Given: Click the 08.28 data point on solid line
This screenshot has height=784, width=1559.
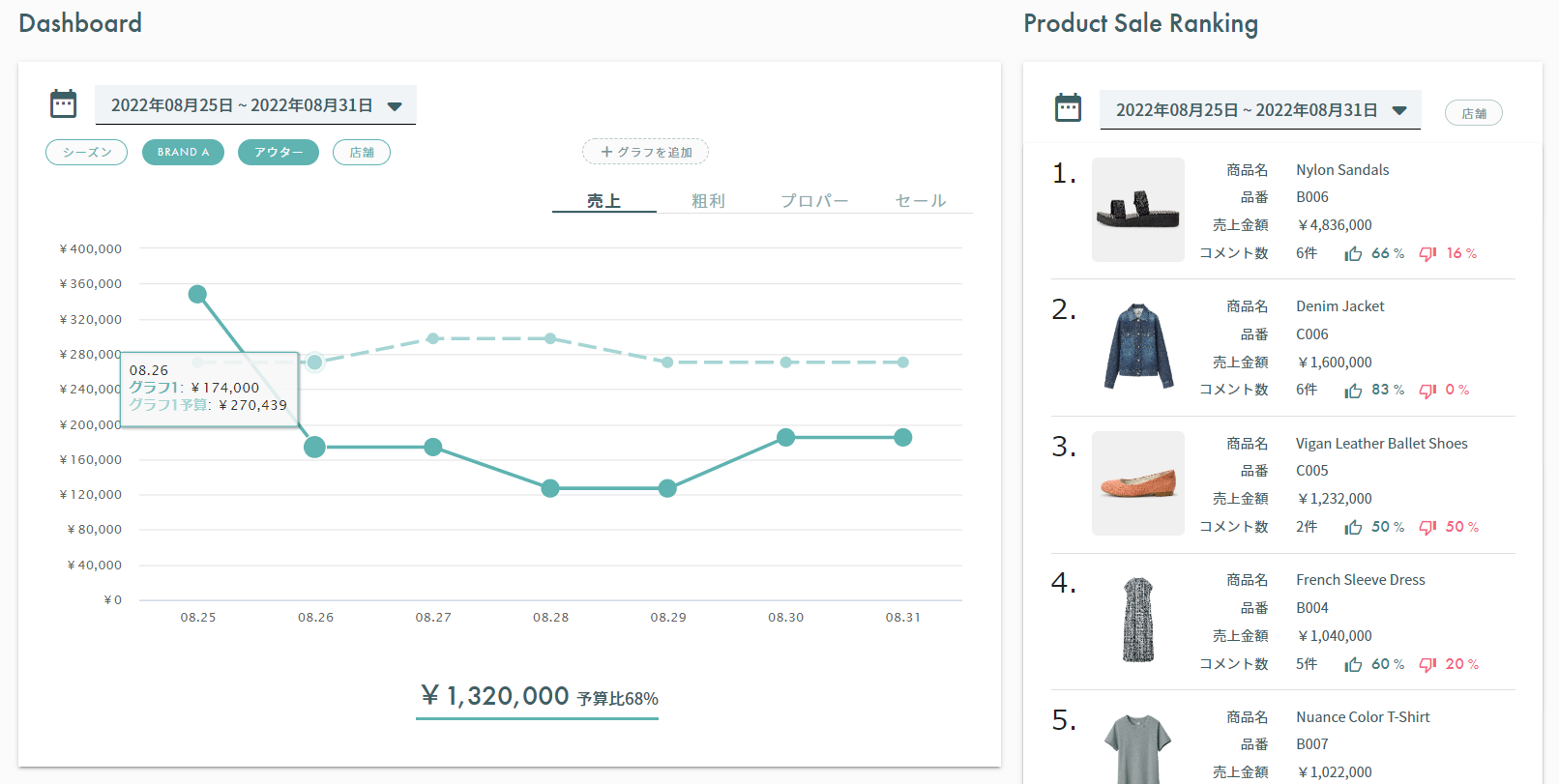Looking at the screenshot, I should (550, 488).
